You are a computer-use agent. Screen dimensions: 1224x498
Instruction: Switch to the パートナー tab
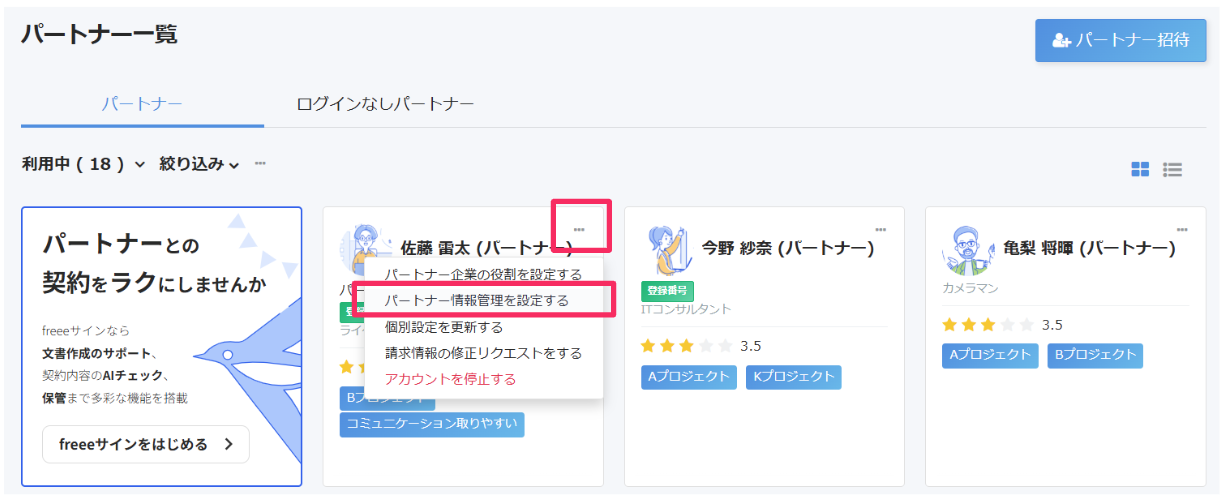pos(142,103)
